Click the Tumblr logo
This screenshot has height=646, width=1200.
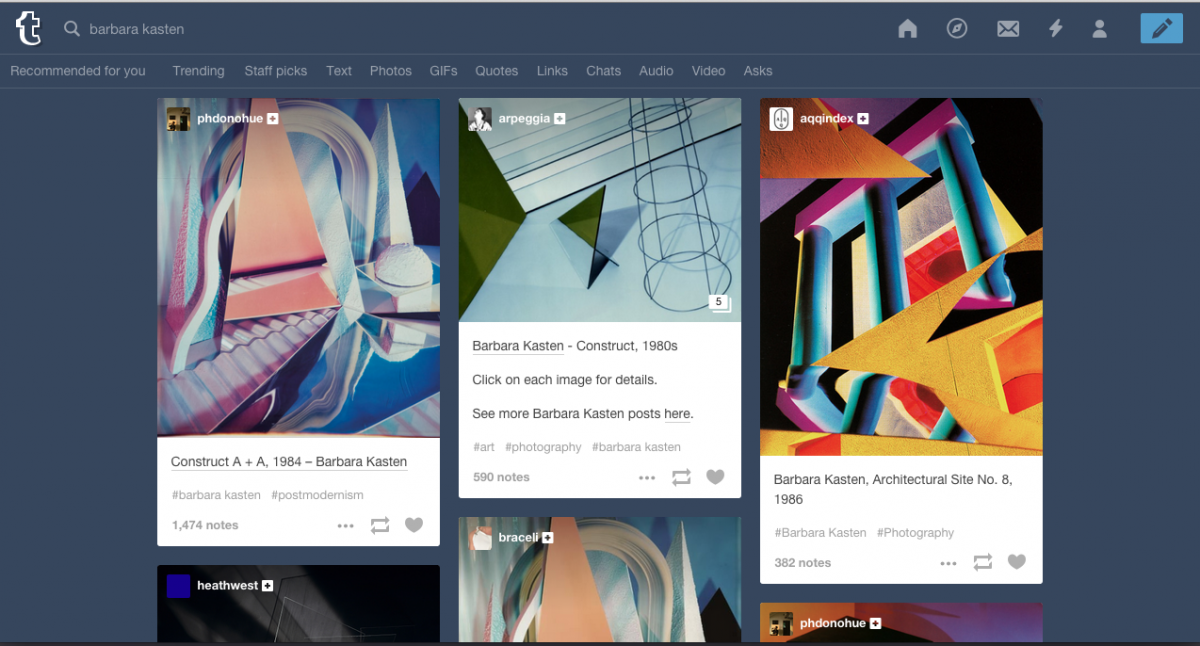29,29
